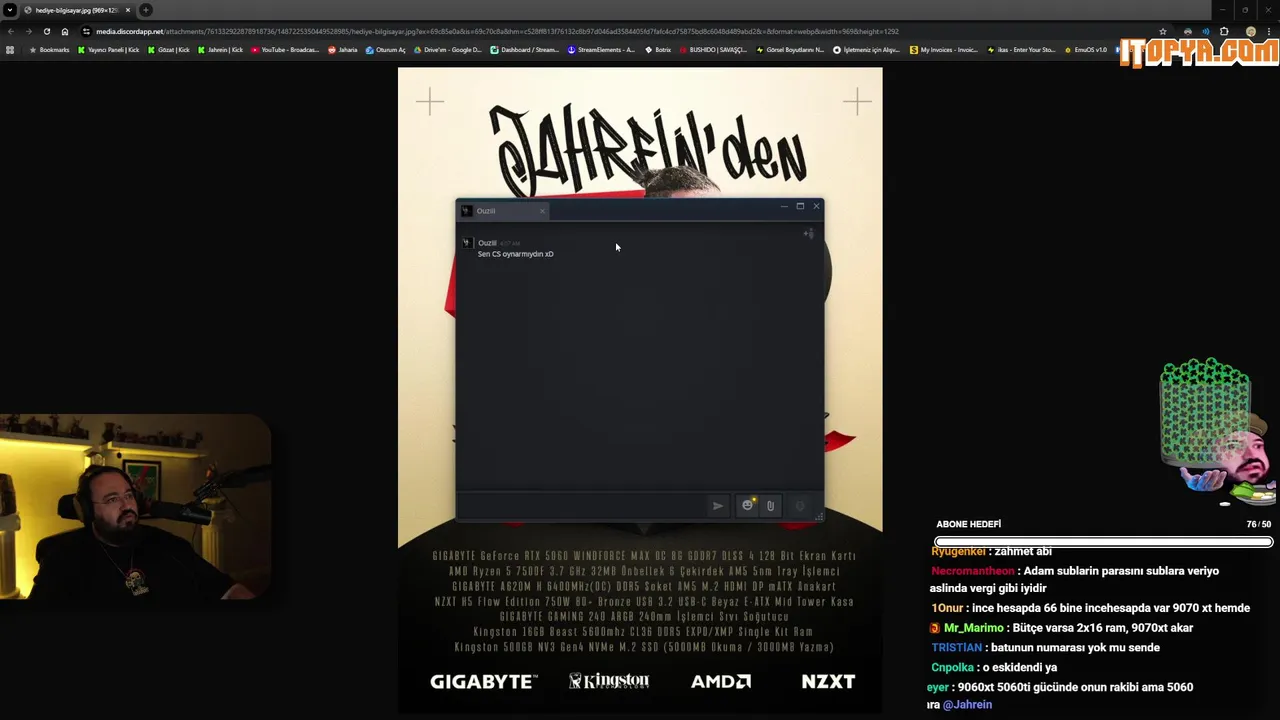Click the ABONE HEDEFİ progress bar
Image resolution: width=1280 pixels, height=720 pixels.
click(1103, 542)
